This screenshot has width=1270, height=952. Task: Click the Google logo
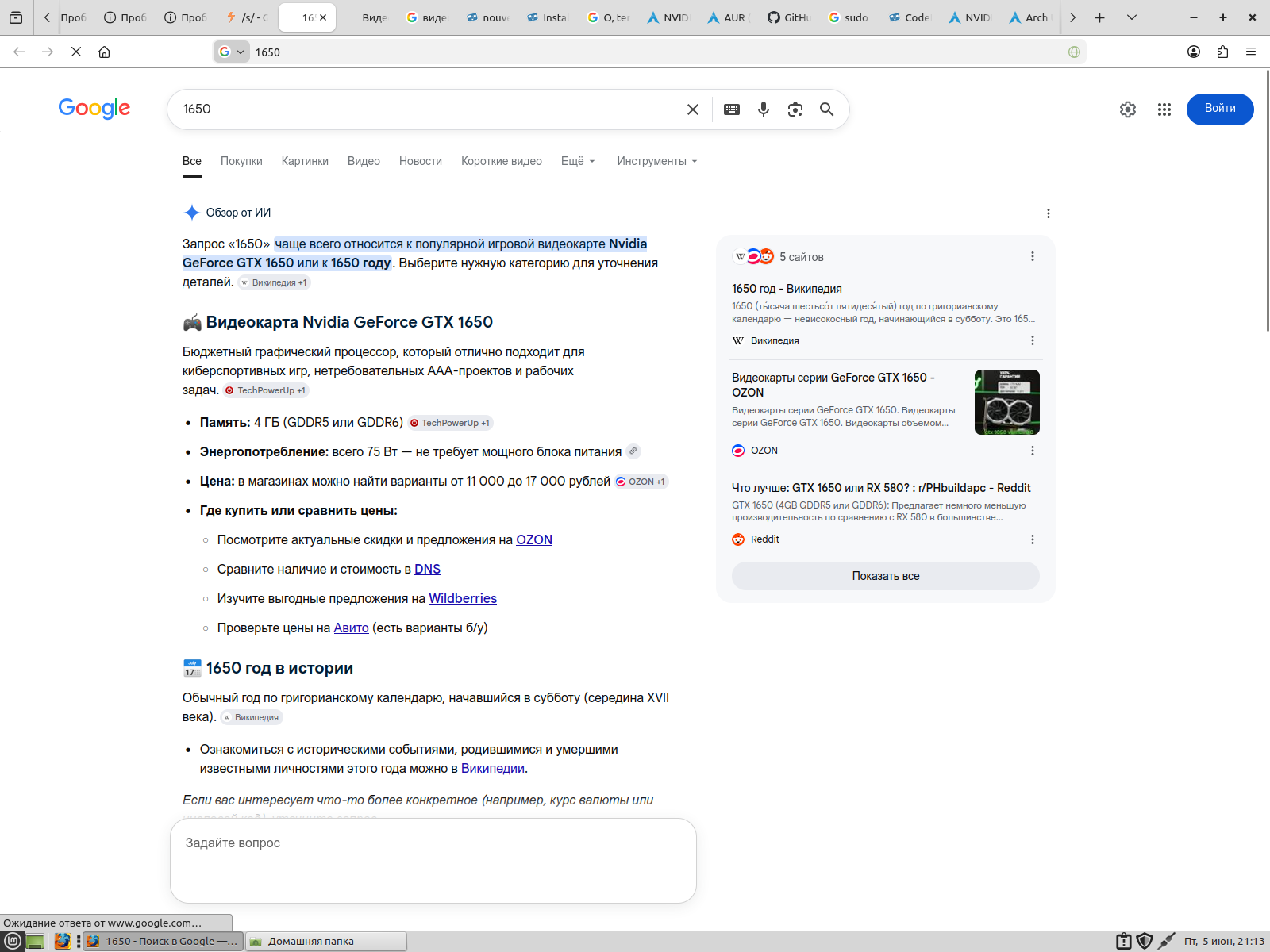point(94,109)
